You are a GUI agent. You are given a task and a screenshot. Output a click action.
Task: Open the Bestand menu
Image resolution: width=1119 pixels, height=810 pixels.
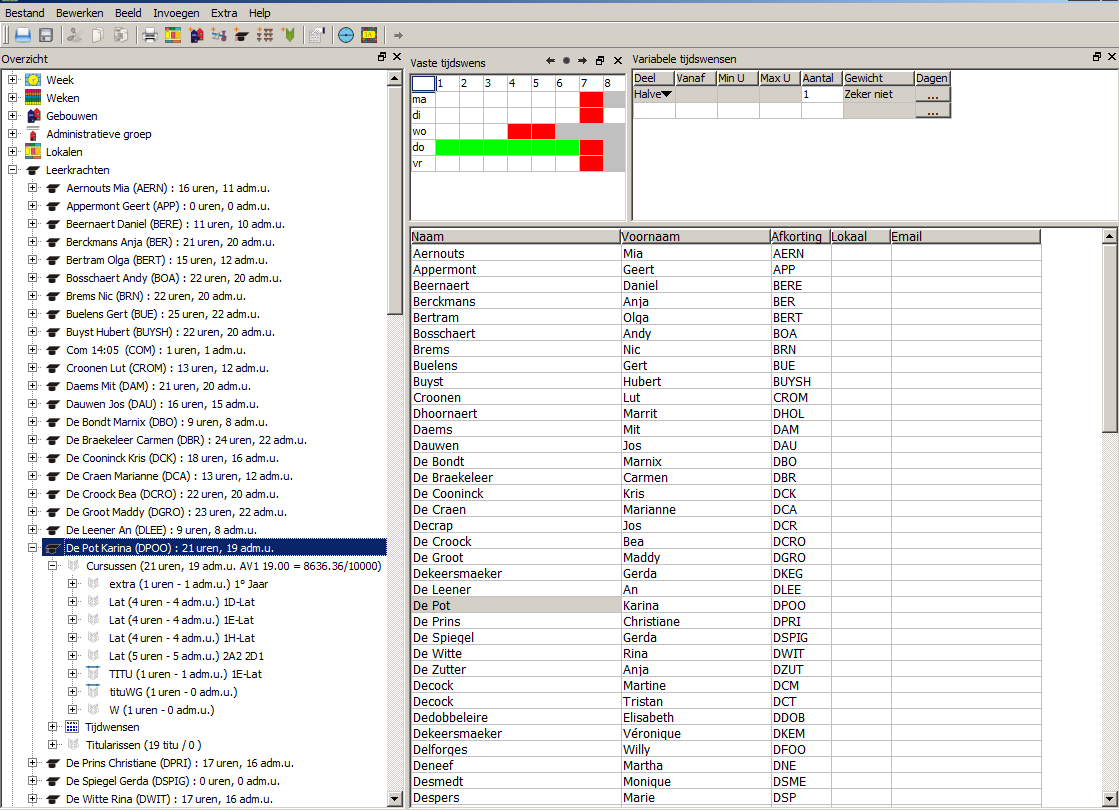(x=25, y=13)
